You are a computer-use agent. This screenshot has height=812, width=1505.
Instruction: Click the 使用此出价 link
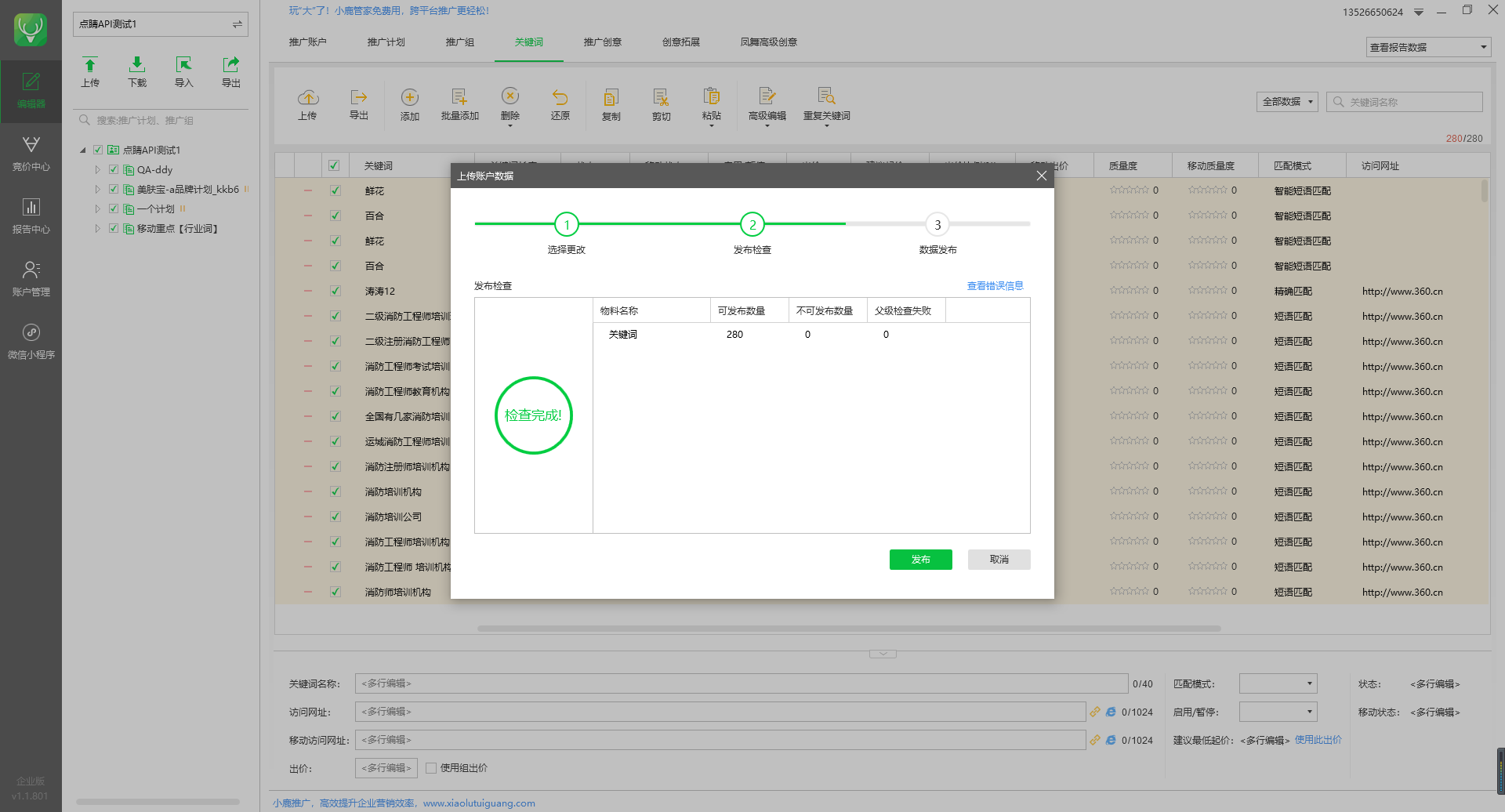coord(1318,740)
